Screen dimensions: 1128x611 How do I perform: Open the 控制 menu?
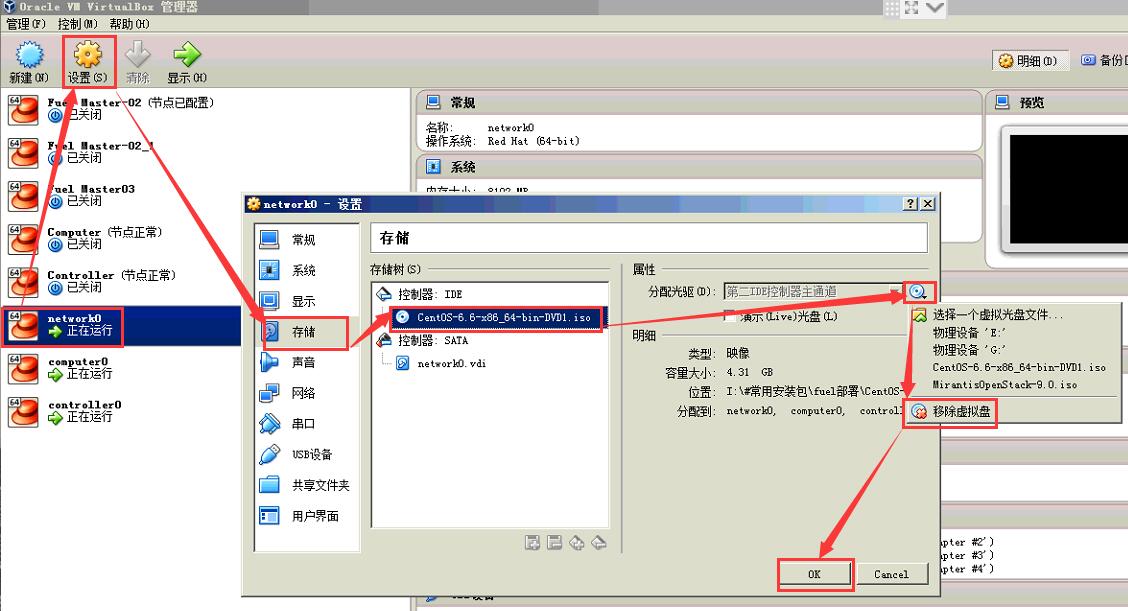(x=78, y=24)
